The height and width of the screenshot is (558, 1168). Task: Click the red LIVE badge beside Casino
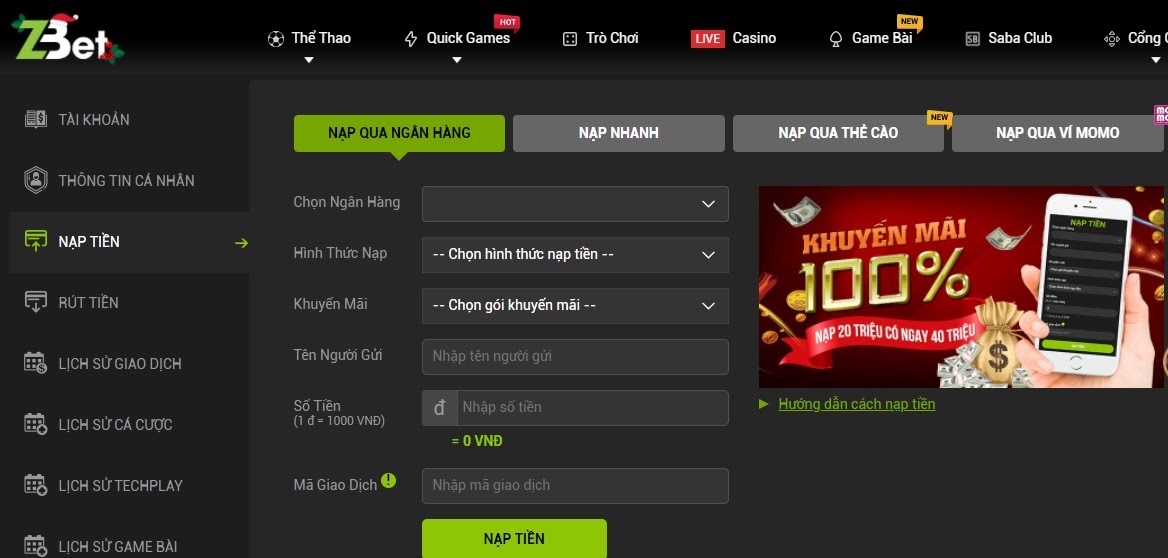708,39
